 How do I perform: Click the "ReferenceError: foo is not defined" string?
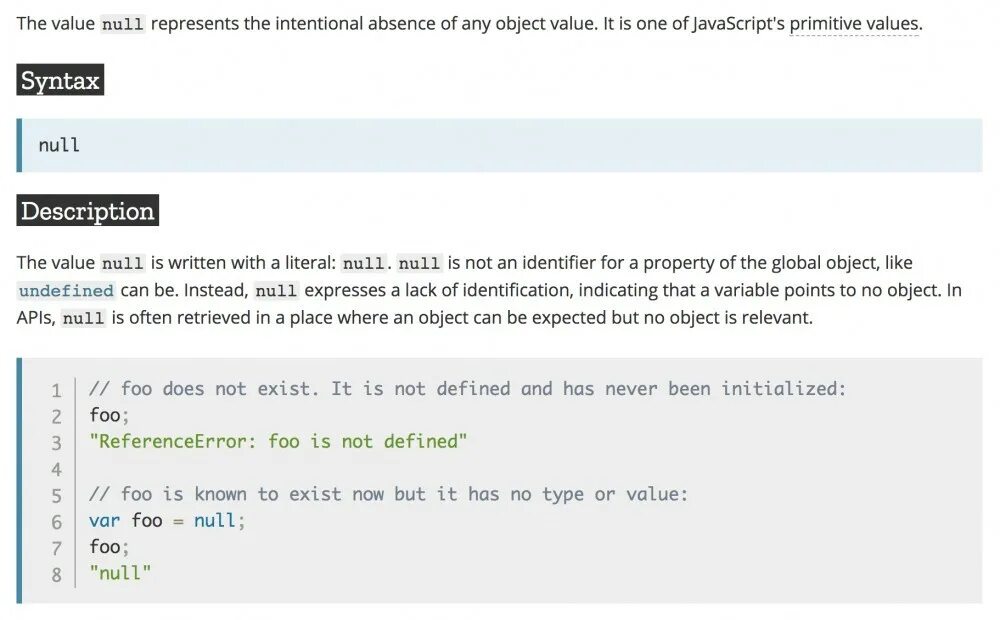[278, 441]
